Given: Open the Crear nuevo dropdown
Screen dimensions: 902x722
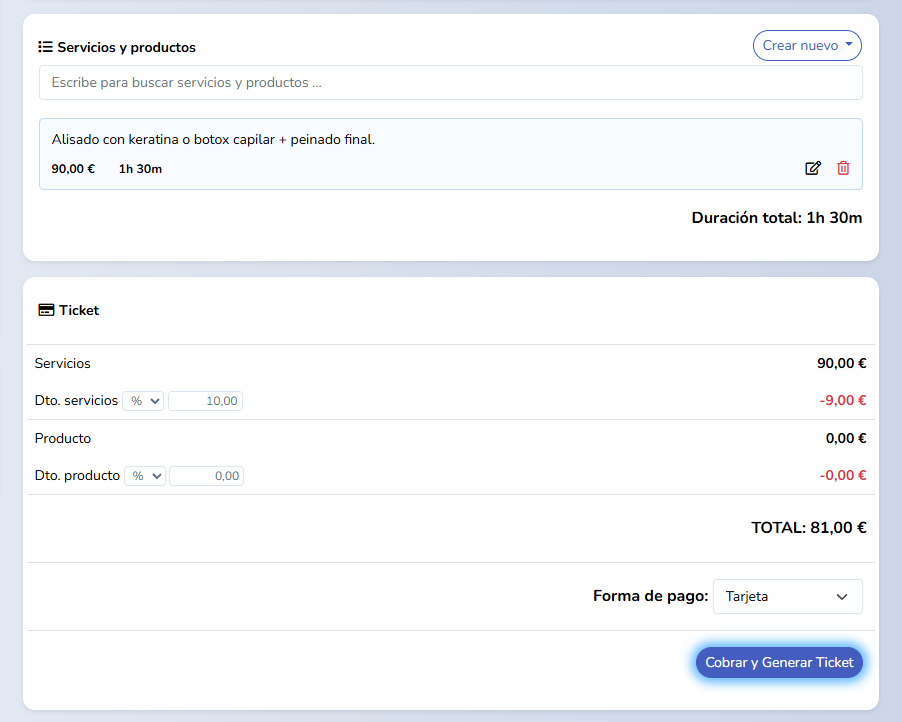Looking at the screenshot, I should [x=807, y=45].
